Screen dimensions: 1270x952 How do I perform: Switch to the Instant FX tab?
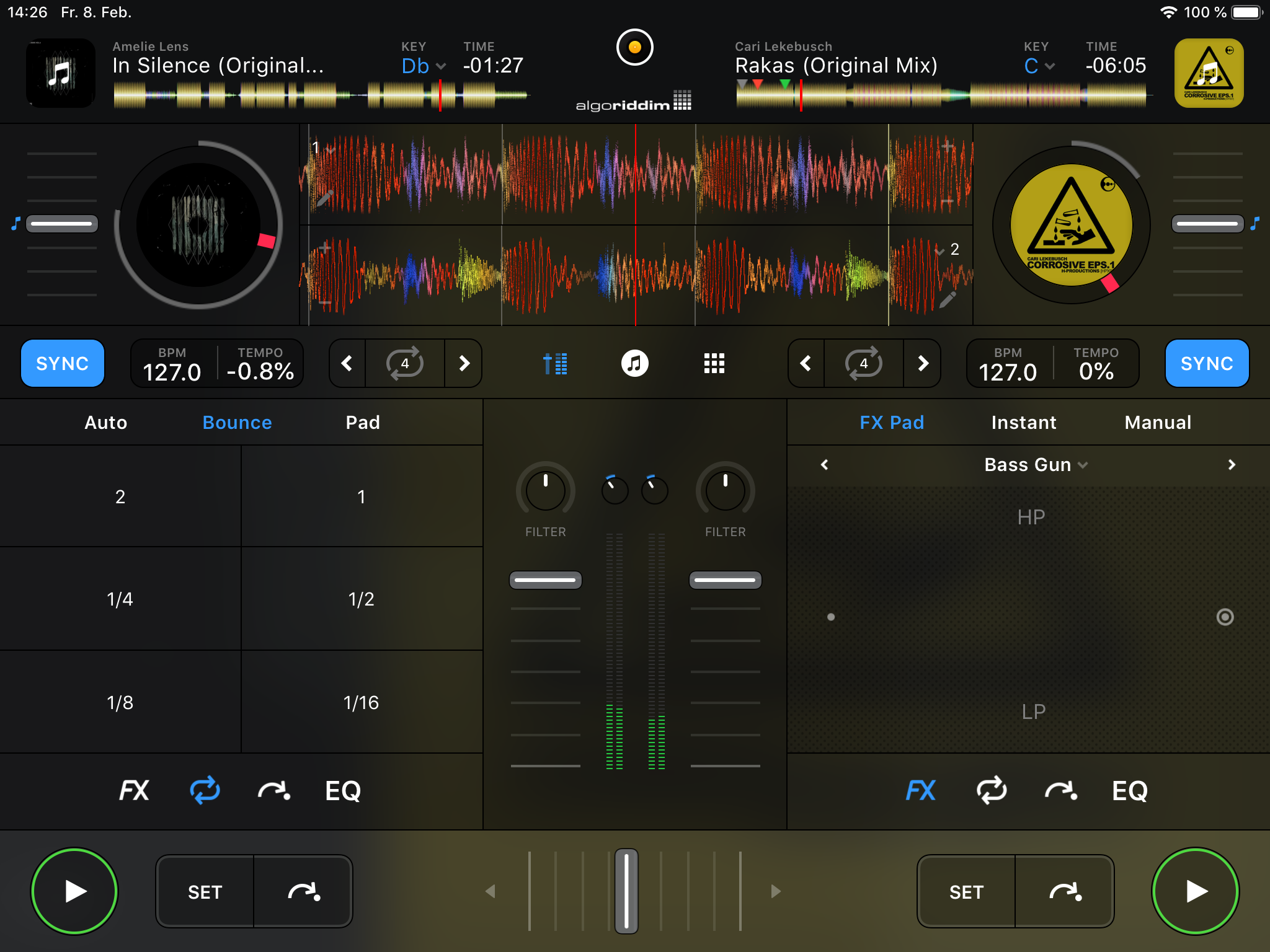1023,423
